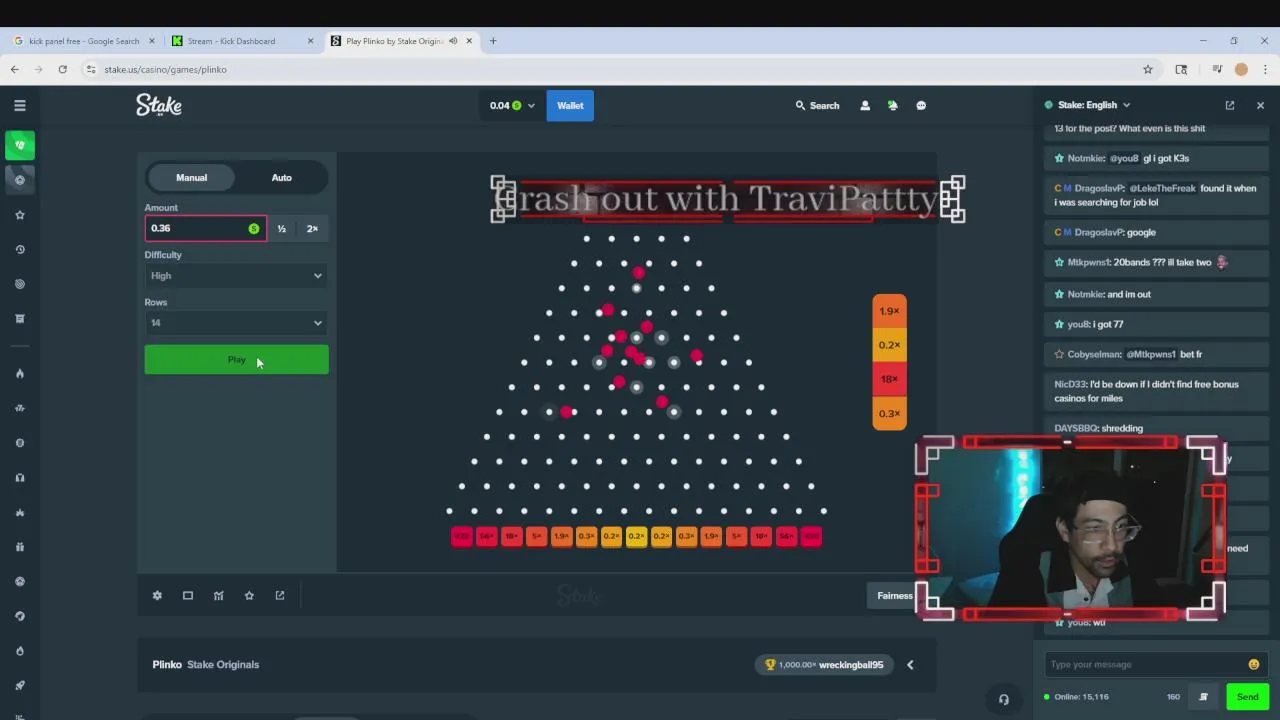Open the Stake Originals link beside Plinko
Screen dimensions: 1280x720
[x=223, y=664]
